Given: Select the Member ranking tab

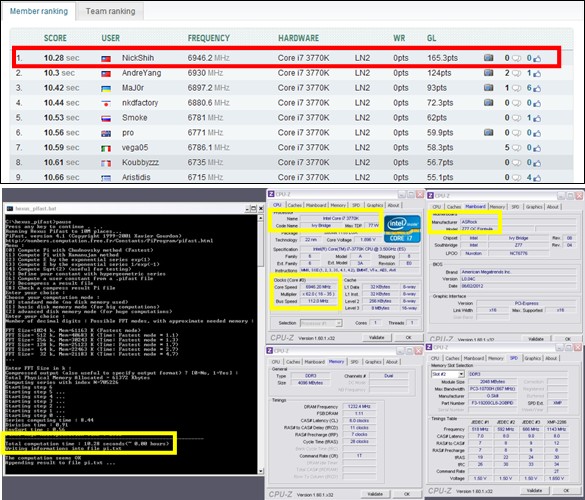Looking at the screenshot, I should point(39,11).
